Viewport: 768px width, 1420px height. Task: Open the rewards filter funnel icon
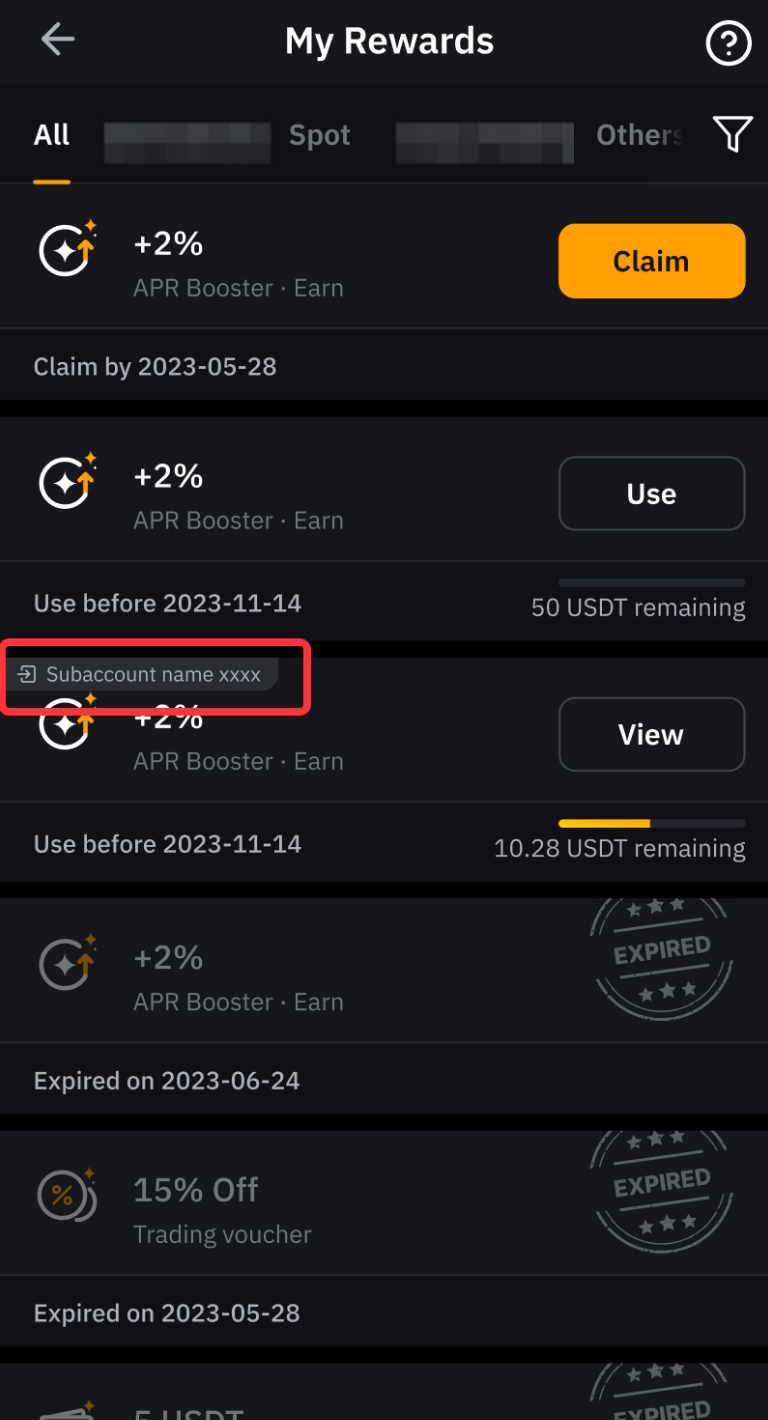pyautogui.click(x=732, y=134)
